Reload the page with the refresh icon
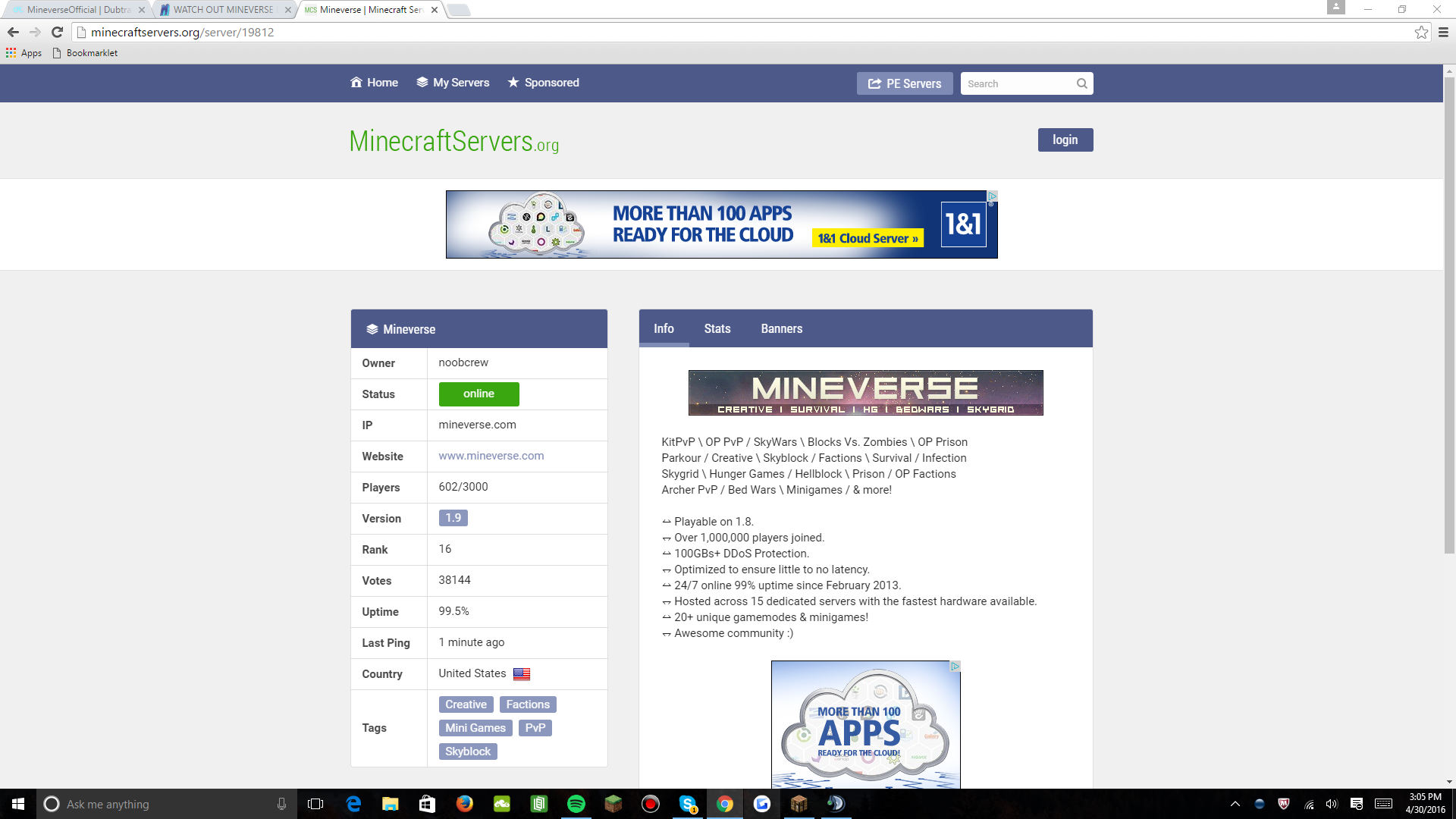The width and height of the screenshot is (1456, 819). pyautogui.click(x=57, y=32)
